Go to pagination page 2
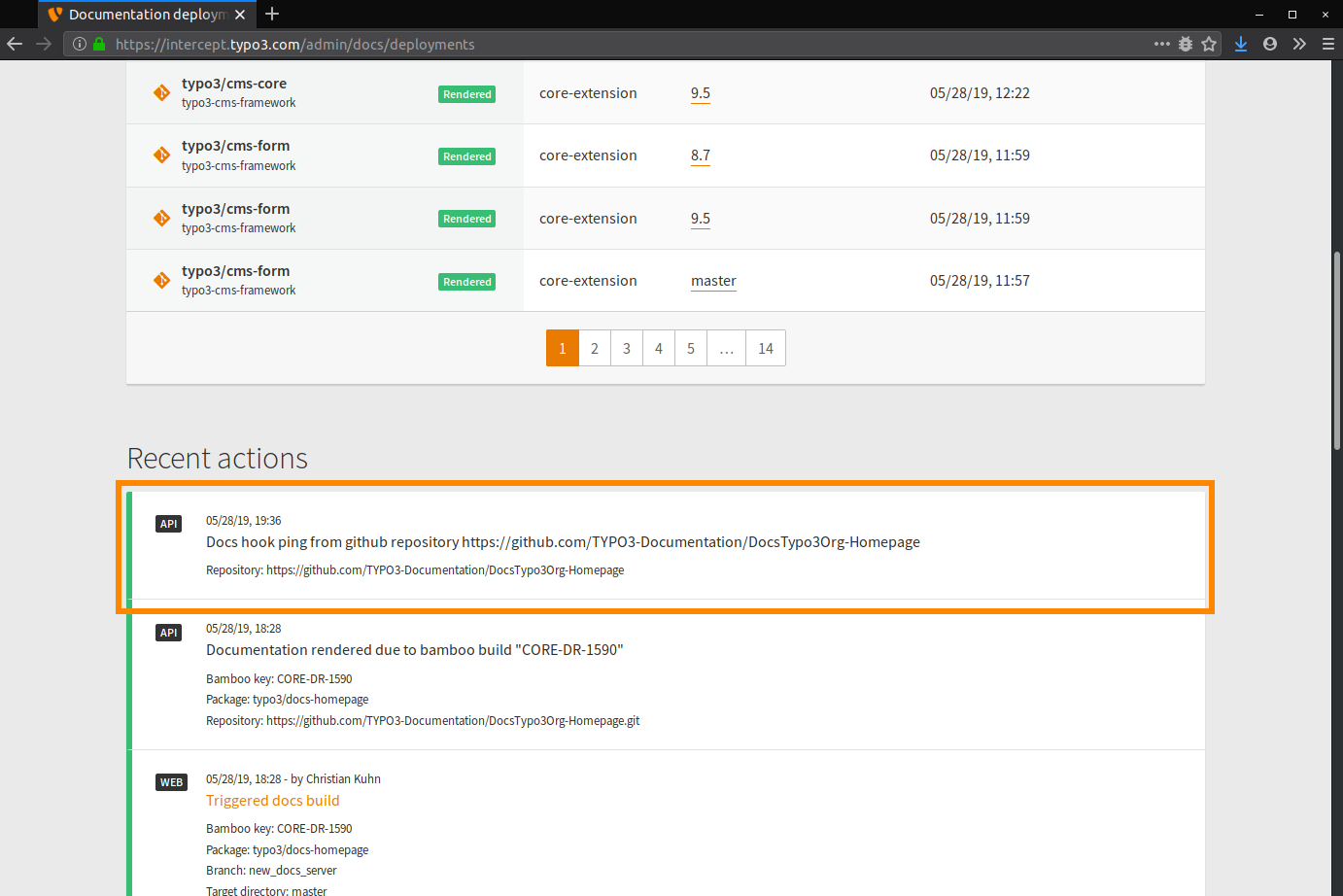1343x896 pixels. [x=595, y=348]
